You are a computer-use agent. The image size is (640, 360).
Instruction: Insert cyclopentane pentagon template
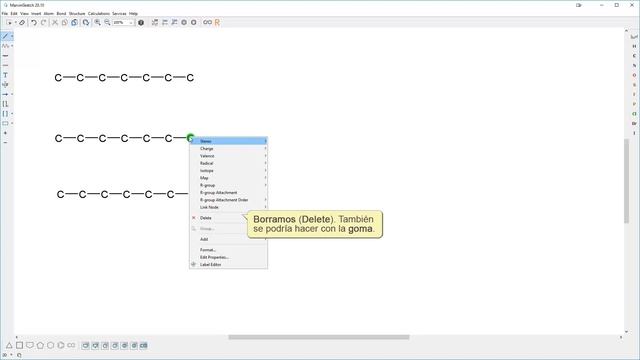click(40, 345)
